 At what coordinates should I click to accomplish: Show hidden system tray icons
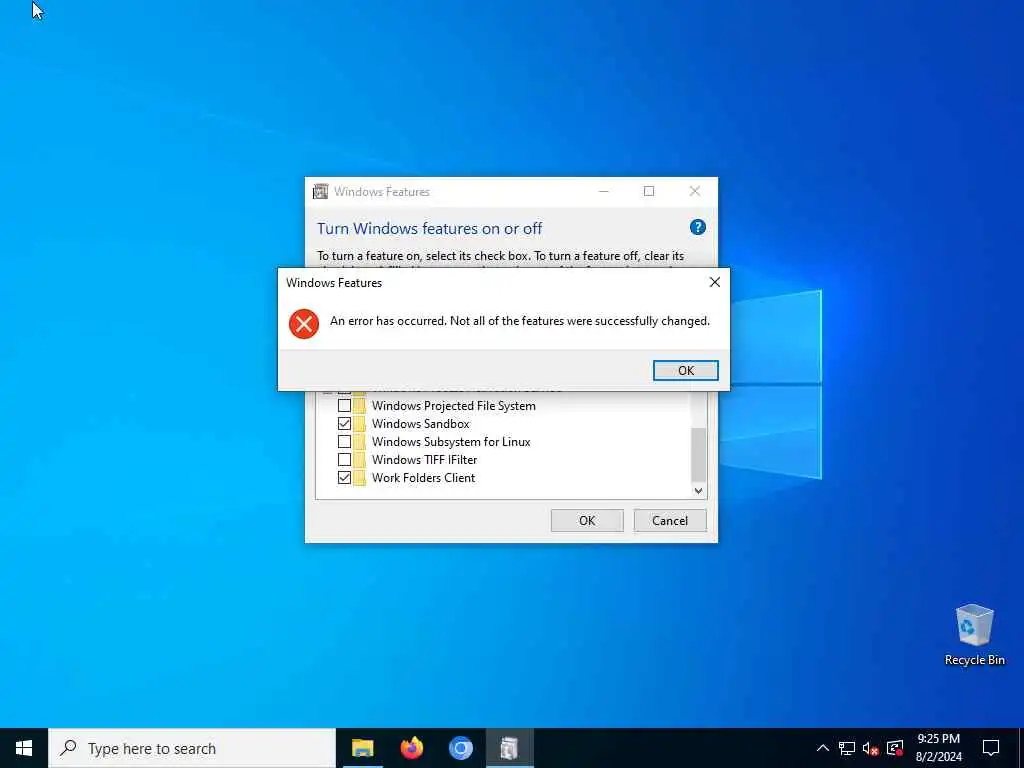pos(823,748)
